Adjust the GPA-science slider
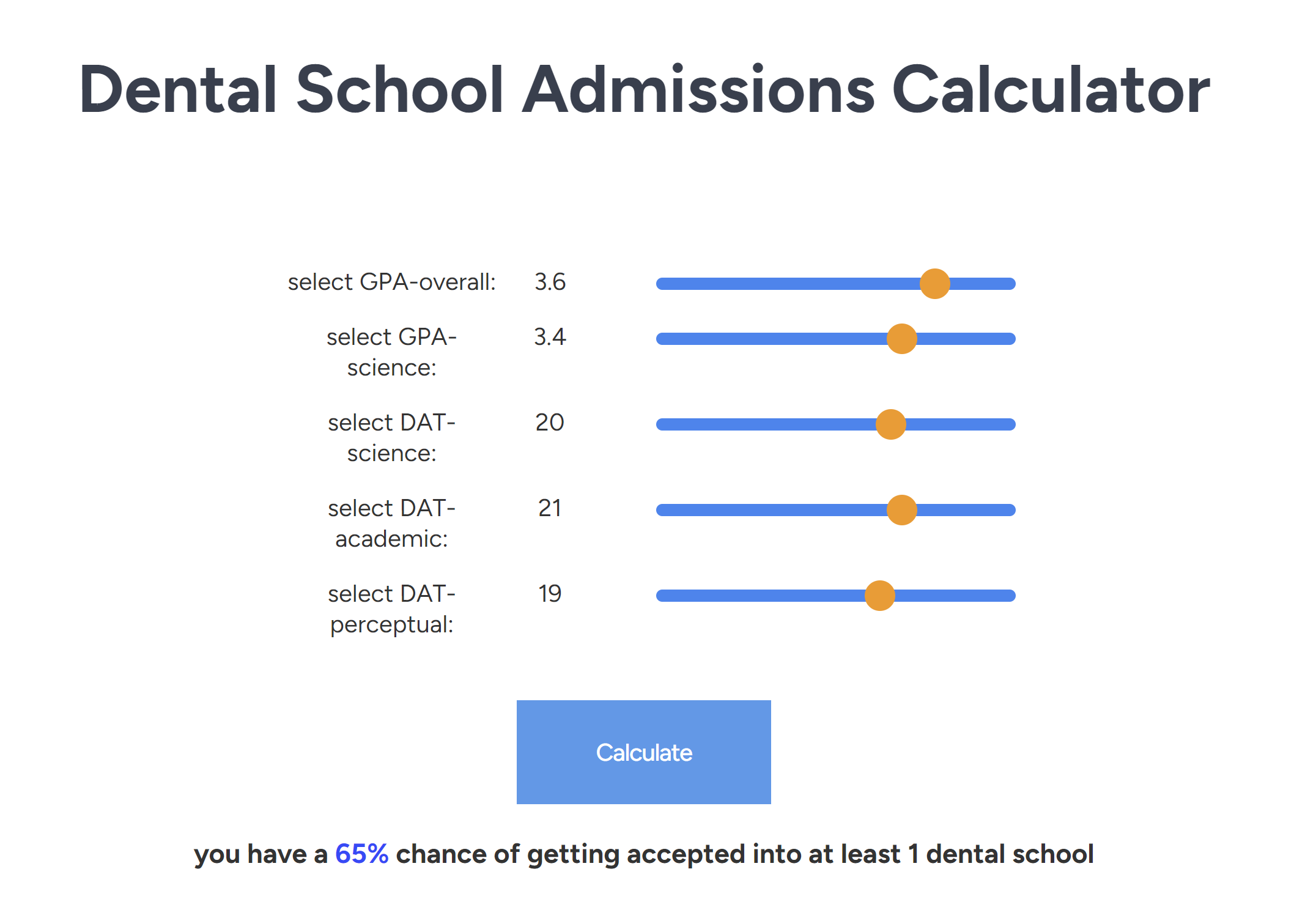1316x921 pixels. tap(901, 338)
